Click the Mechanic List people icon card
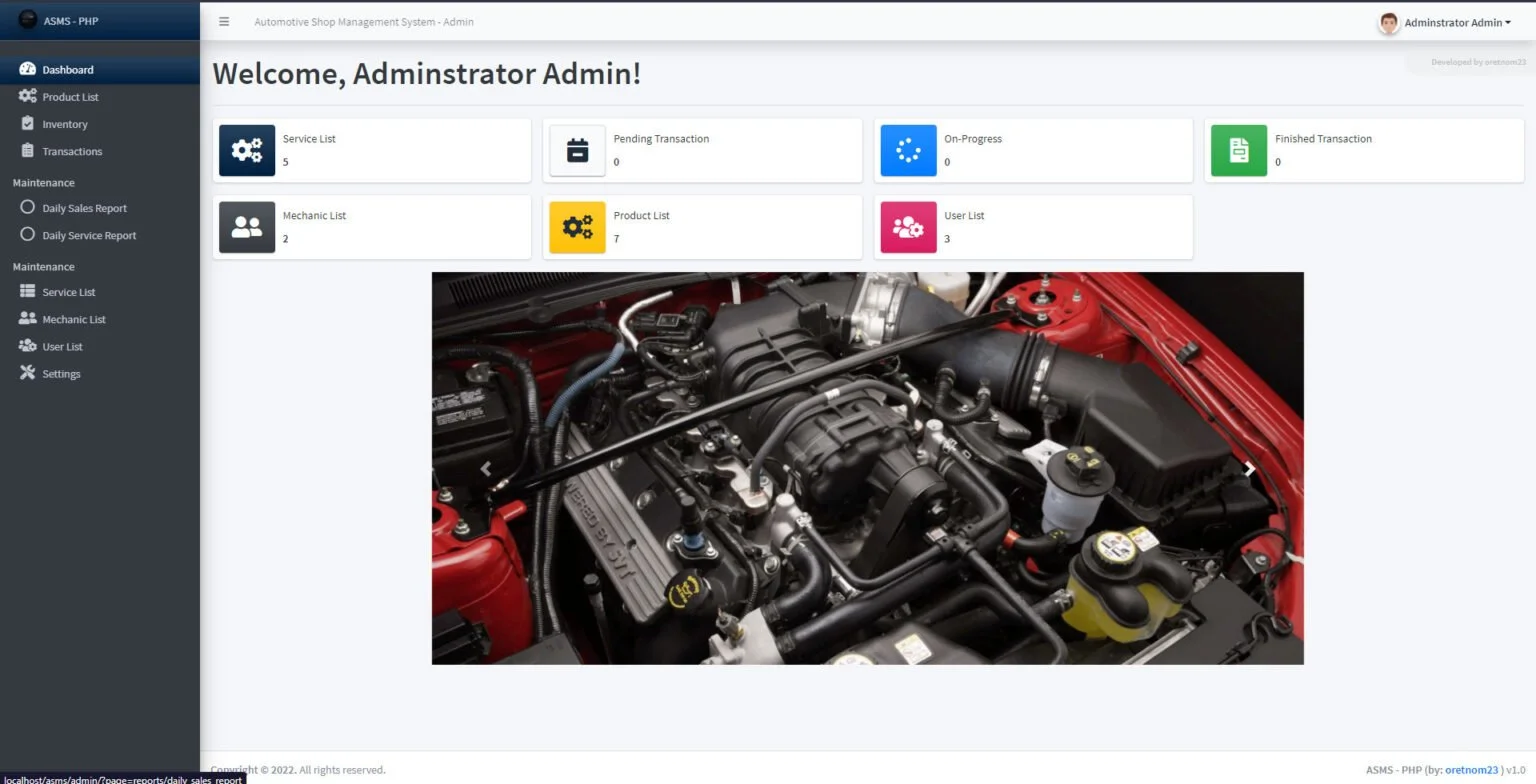 pyautogui.click(x=246, y=227)
